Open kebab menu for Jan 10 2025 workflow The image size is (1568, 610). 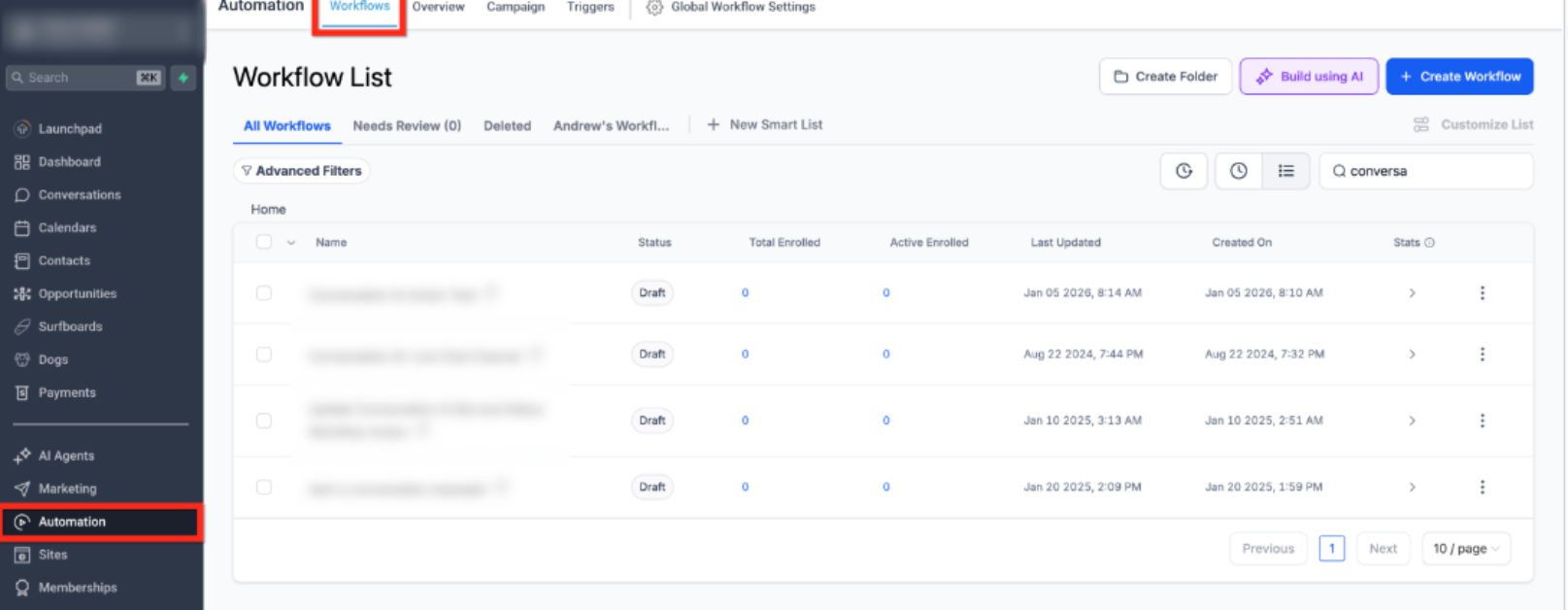pos(1482,421)
